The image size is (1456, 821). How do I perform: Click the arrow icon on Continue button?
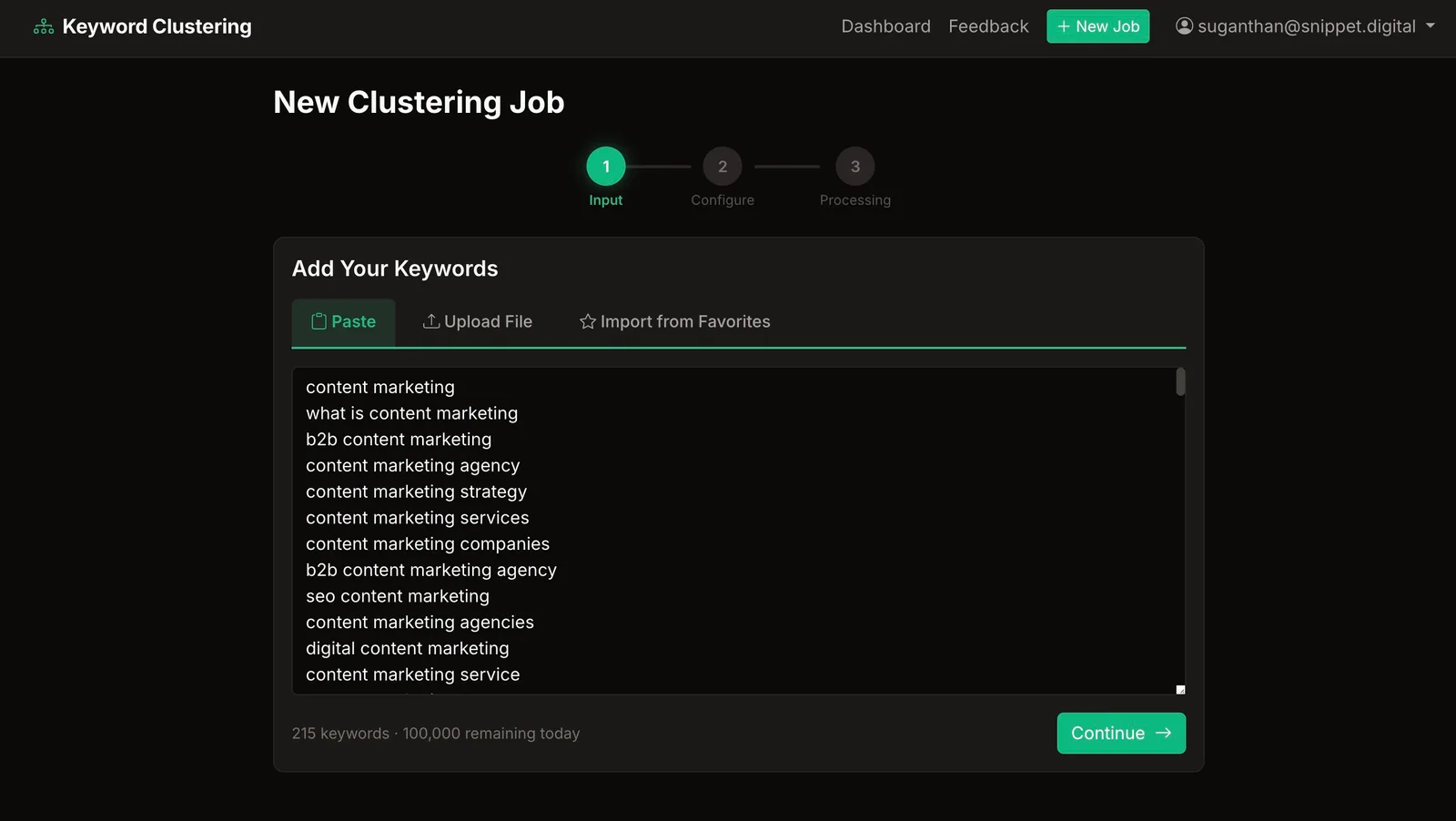point(1163,733)
